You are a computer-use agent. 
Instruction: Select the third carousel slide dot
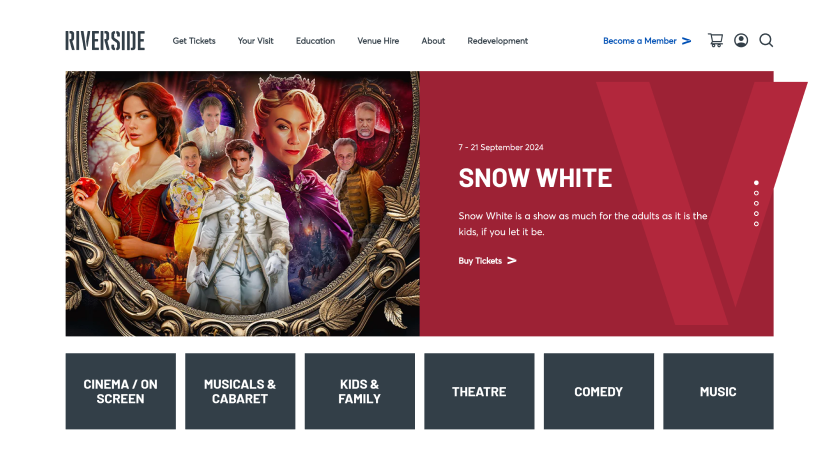tap(756, 203)
